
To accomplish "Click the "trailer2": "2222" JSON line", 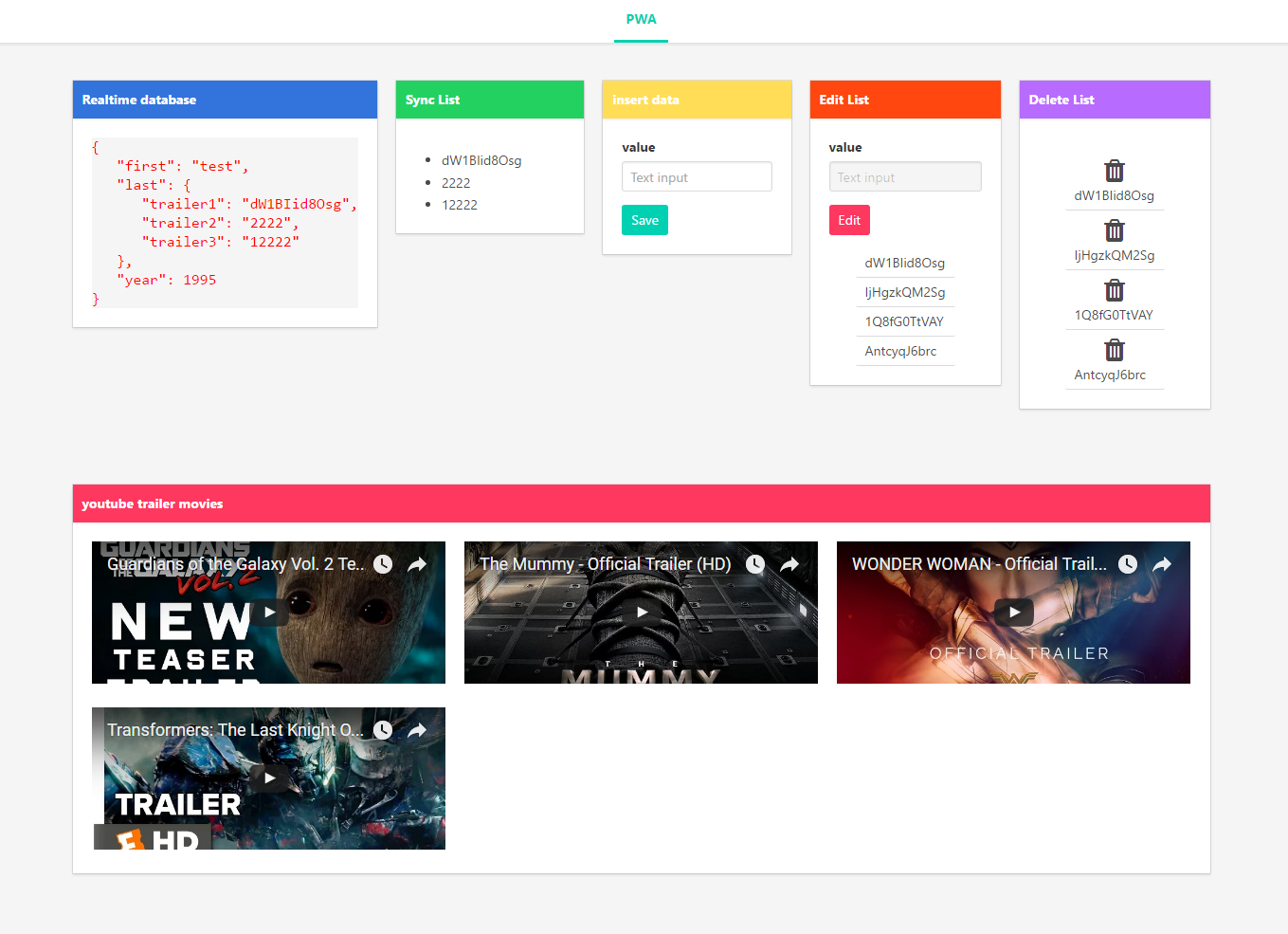I will click(x=220, y=223).
